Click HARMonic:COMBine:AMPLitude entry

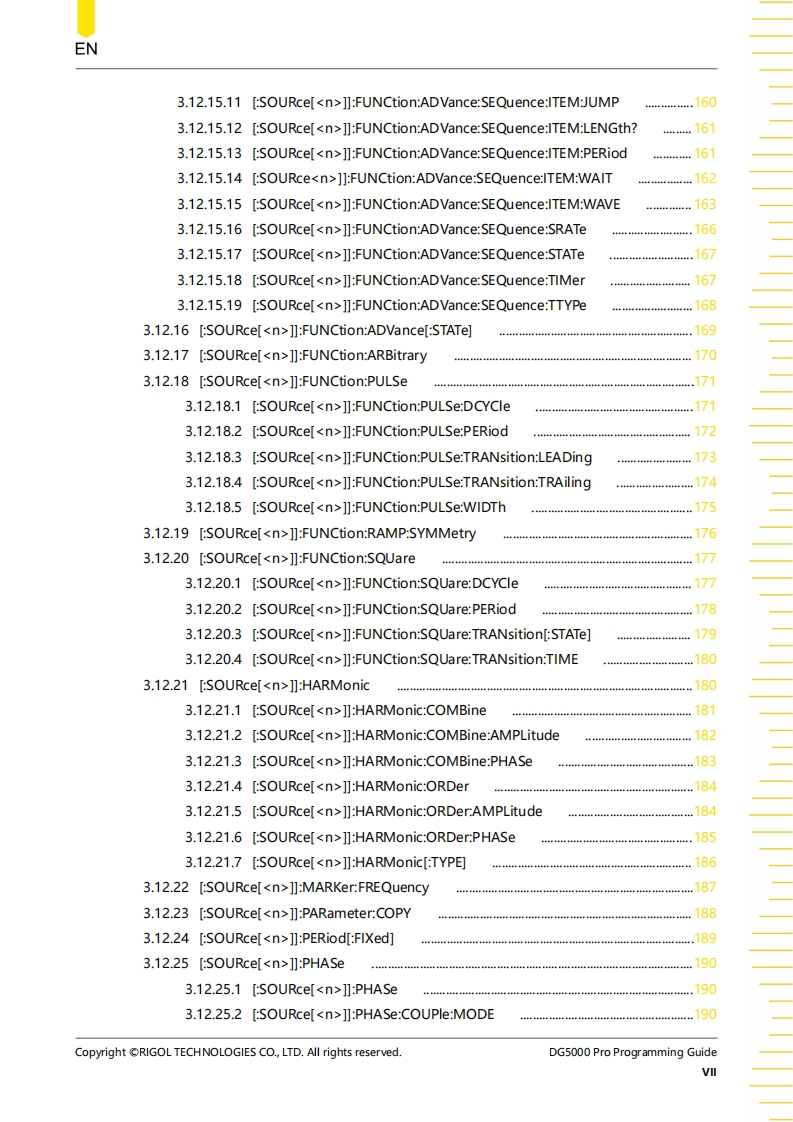pos(406,735)
